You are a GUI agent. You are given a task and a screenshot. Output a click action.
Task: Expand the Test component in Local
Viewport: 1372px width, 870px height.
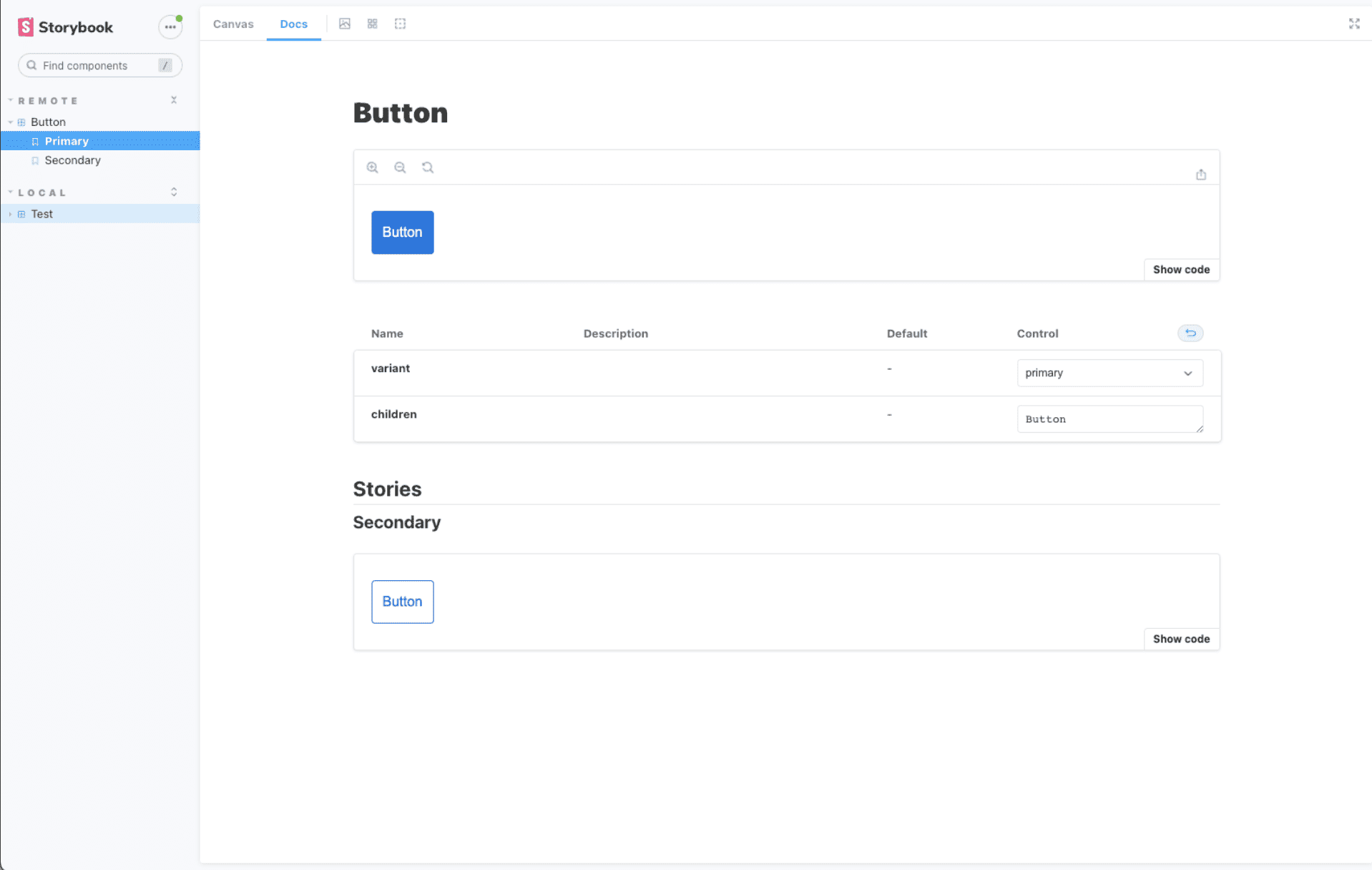[11, 214]
